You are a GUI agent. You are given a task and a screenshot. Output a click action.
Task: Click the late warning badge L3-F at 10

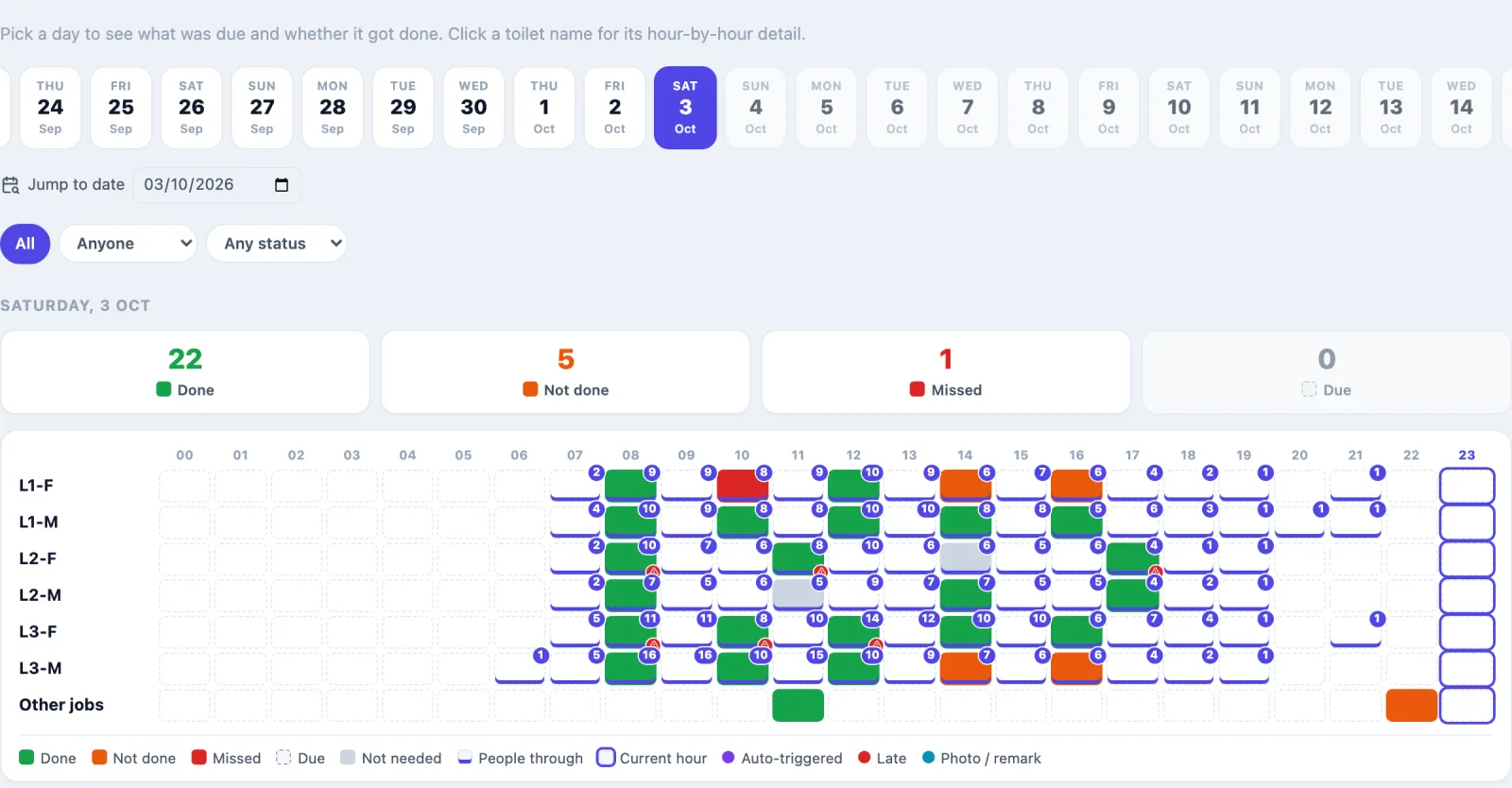point(765,644)
